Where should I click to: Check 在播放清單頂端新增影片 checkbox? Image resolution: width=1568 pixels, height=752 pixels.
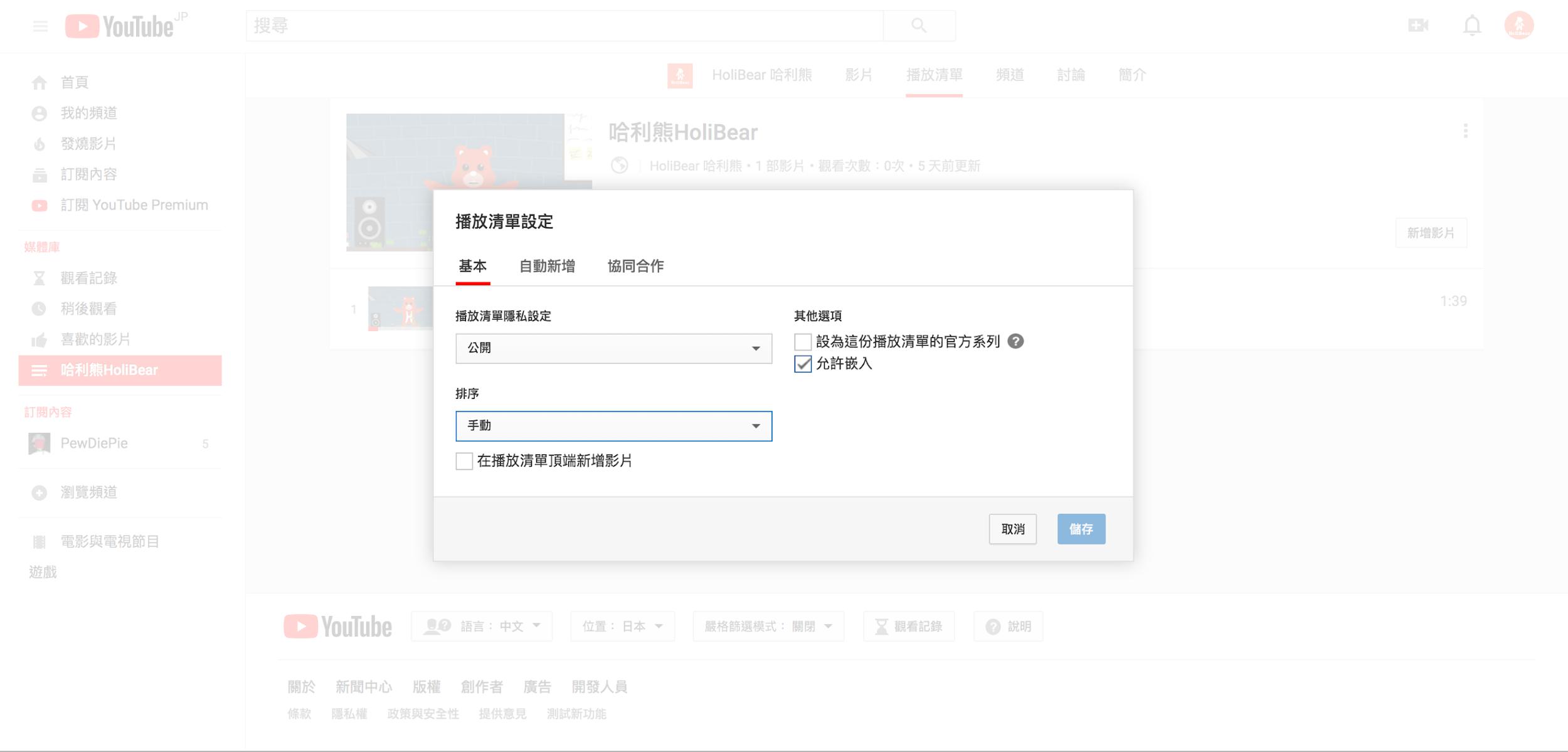pyautogui.click(x=464, y=461)
